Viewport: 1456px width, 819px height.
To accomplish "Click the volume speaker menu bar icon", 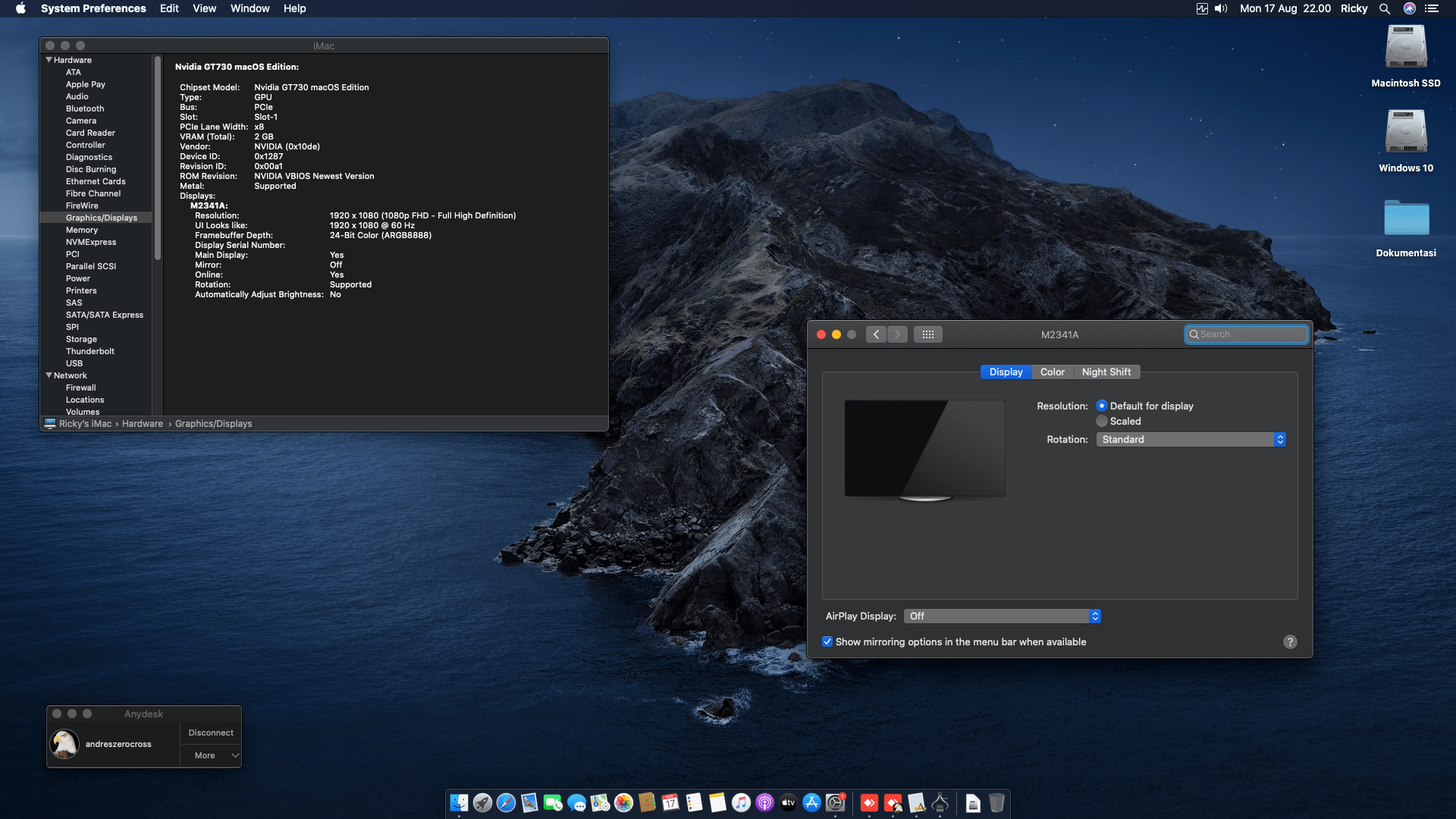I will click(1221, 8).
